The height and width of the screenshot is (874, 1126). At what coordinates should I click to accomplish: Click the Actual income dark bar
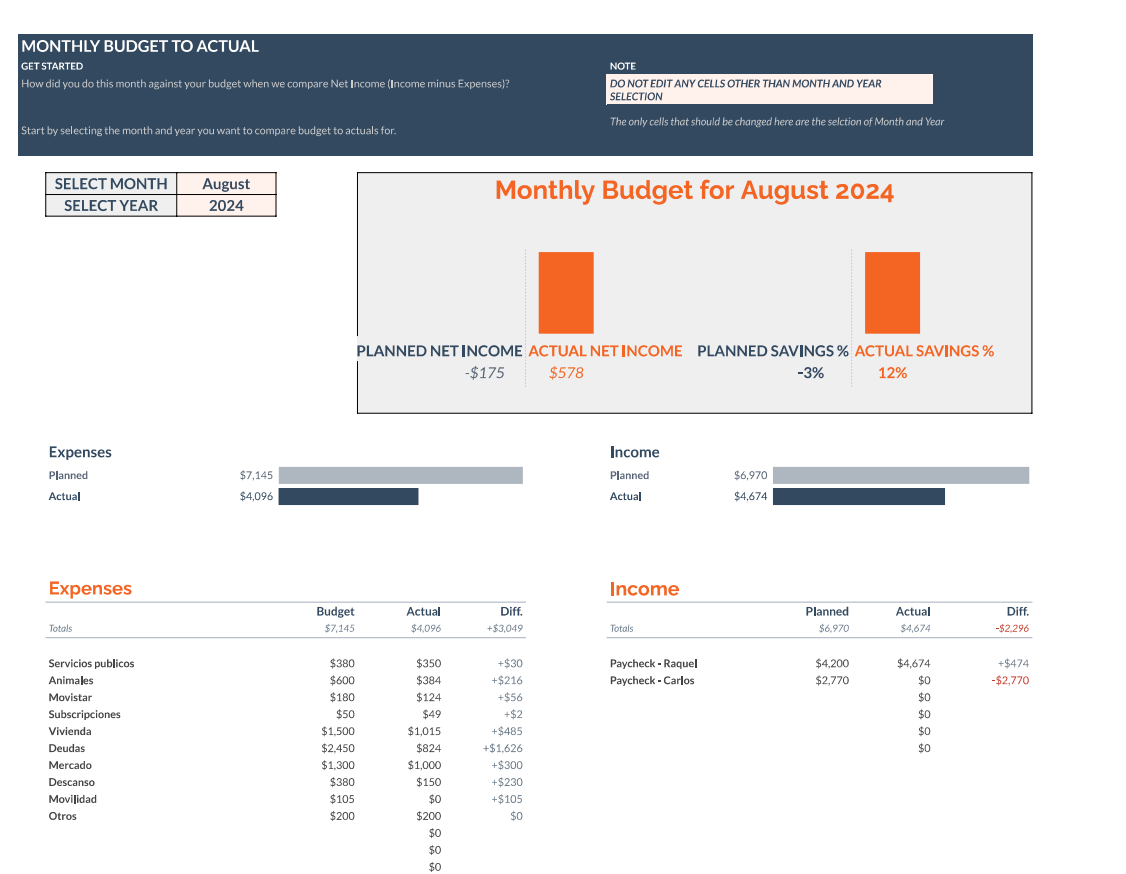click(859, 496)
